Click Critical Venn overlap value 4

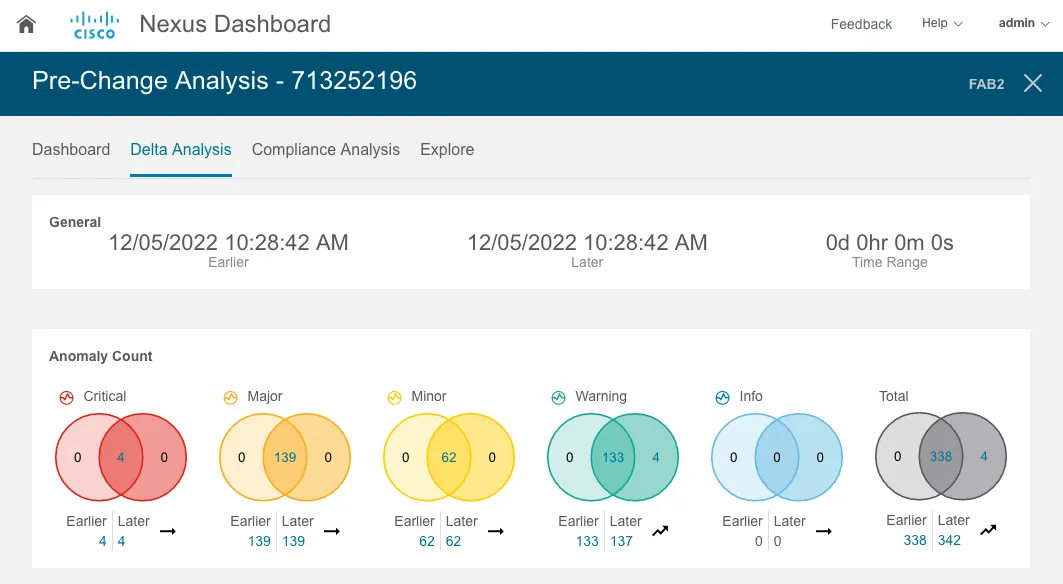(121, 457)
